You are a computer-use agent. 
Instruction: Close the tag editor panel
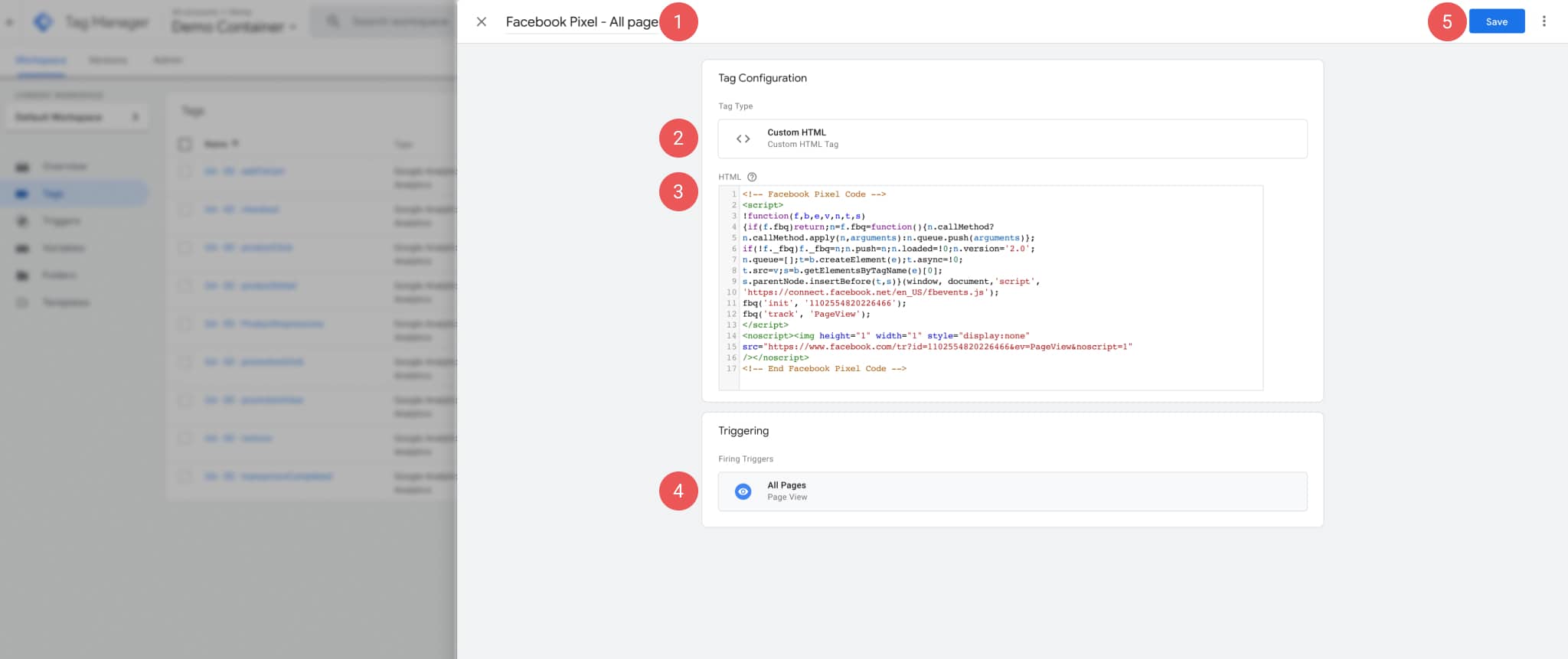pyautogui.click(x=482, y=21)
